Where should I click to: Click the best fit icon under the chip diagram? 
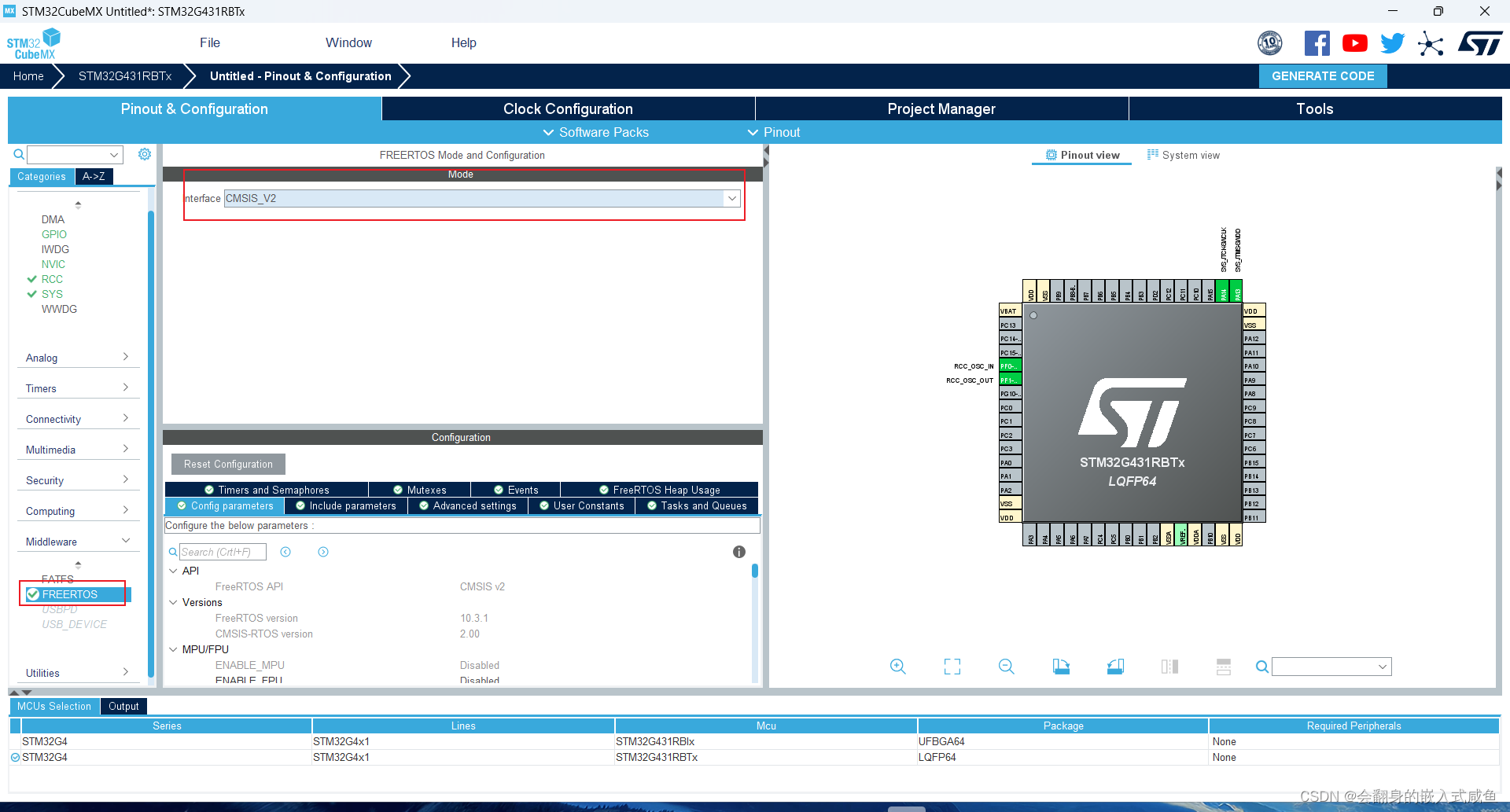point(951,666)
